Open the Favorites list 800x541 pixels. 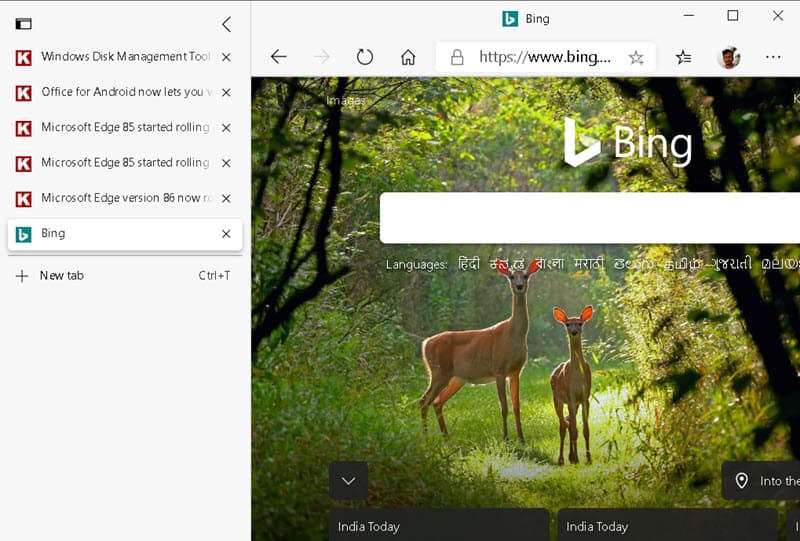[x=684, y=57]
